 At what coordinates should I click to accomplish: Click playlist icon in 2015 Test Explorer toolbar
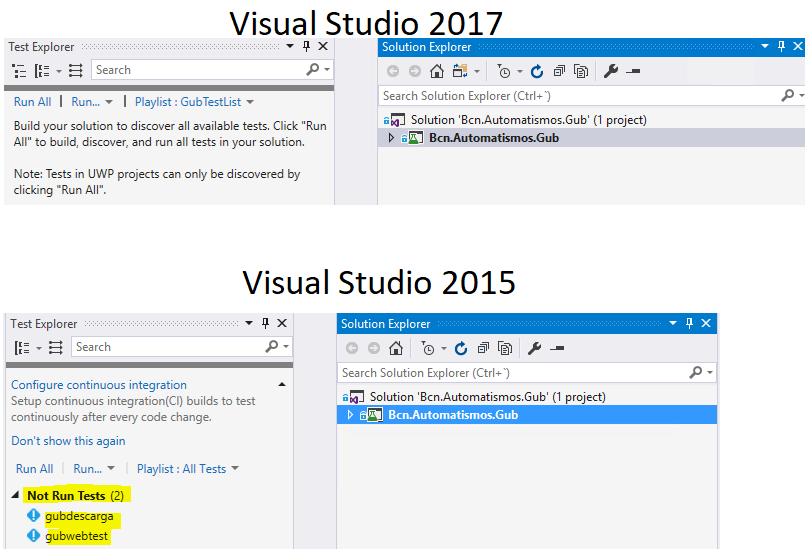pos(55,348)
